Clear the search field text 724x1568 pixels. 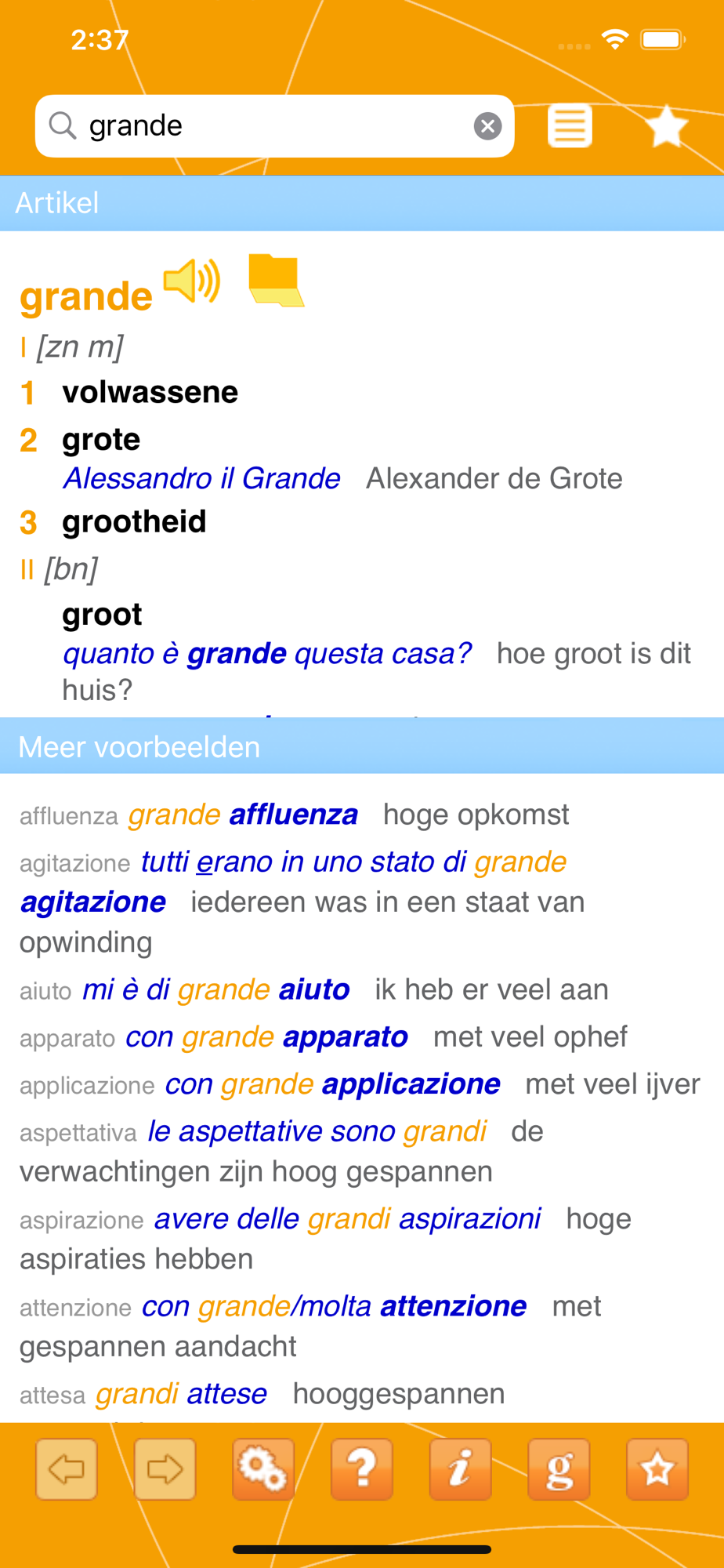click(x=487, y=125)
